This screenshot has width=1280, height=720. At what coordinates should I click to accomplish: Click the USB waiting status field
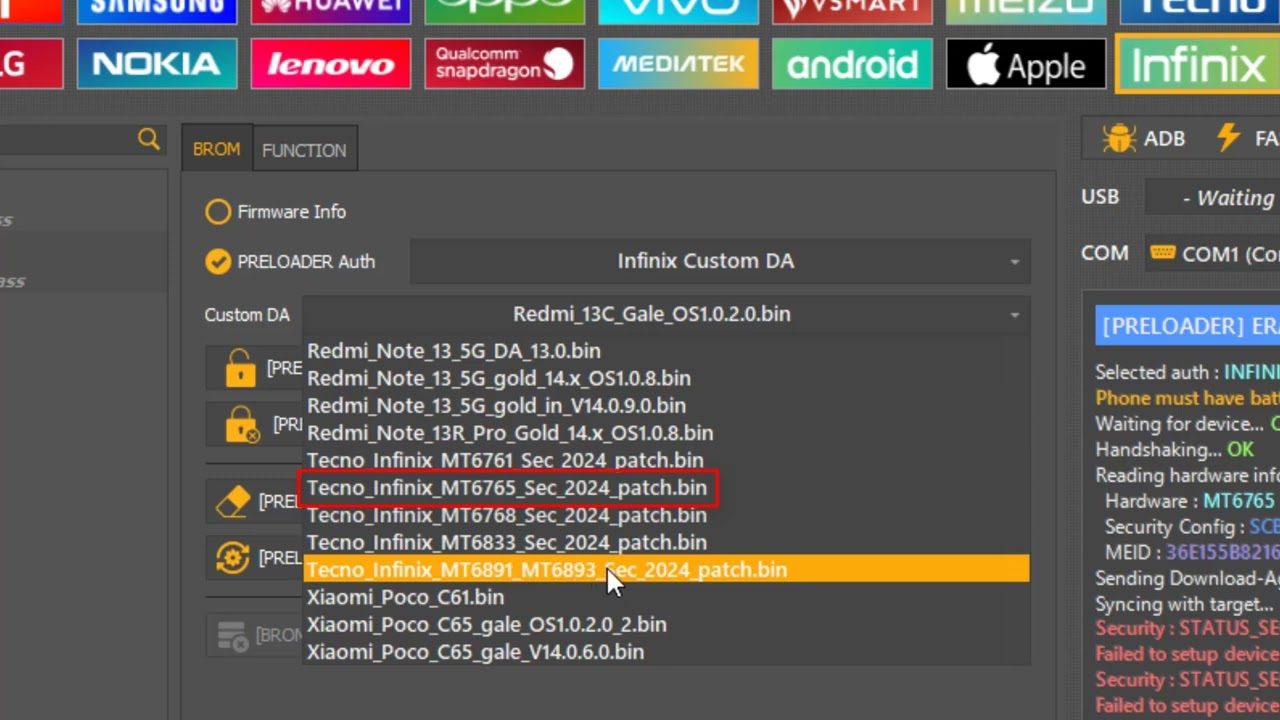point(1212,198)
